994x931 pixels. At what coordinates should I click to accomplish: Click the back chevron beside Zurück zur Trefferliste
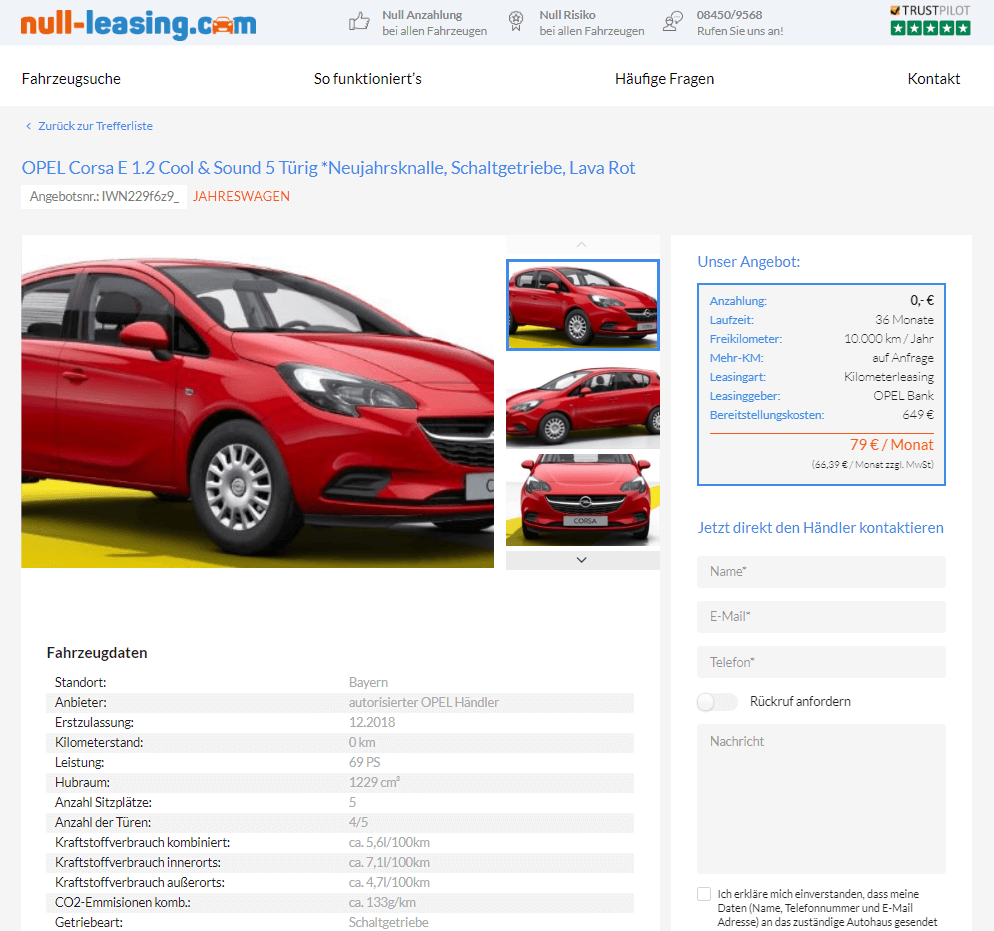coord(28,126)
